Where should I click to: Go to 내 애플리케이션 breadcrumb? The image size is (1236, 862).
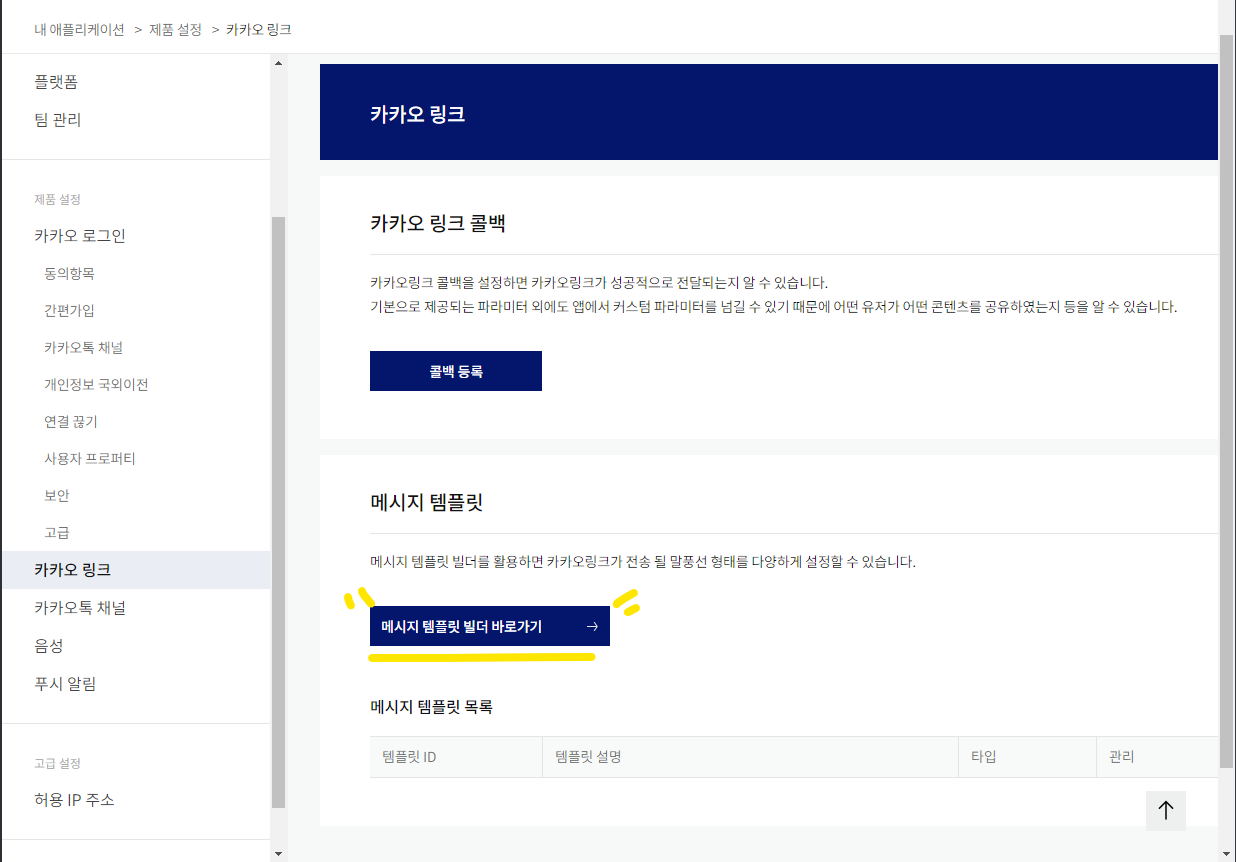79,30
